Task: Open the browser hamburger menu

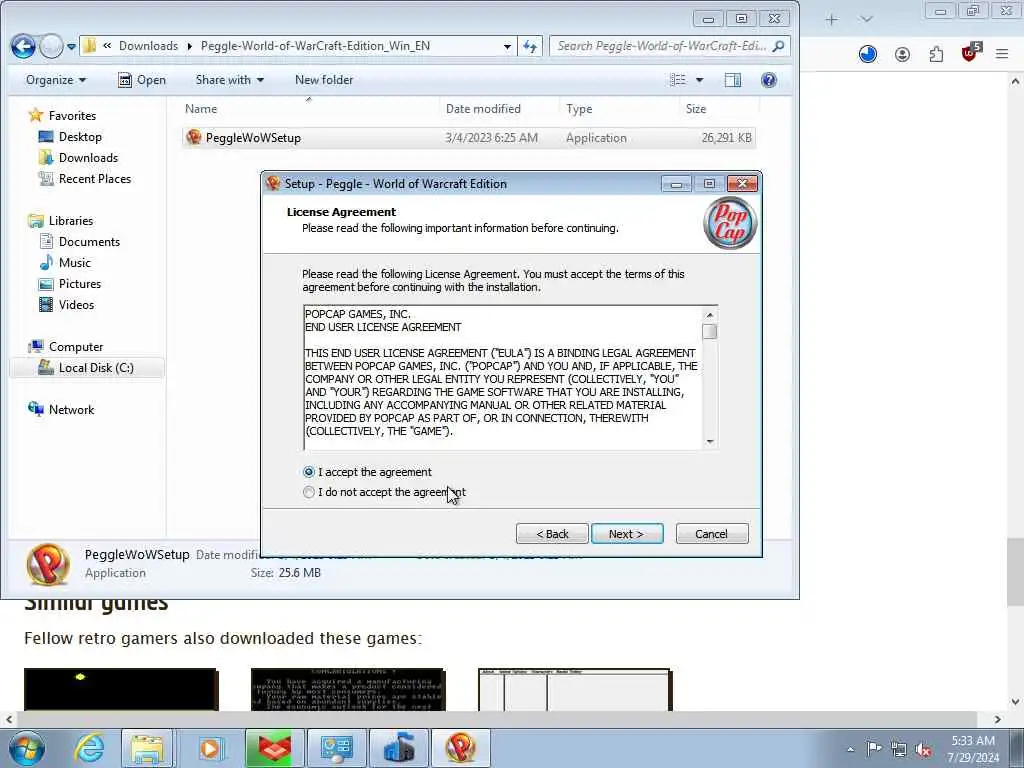Action: point(1002,55)
